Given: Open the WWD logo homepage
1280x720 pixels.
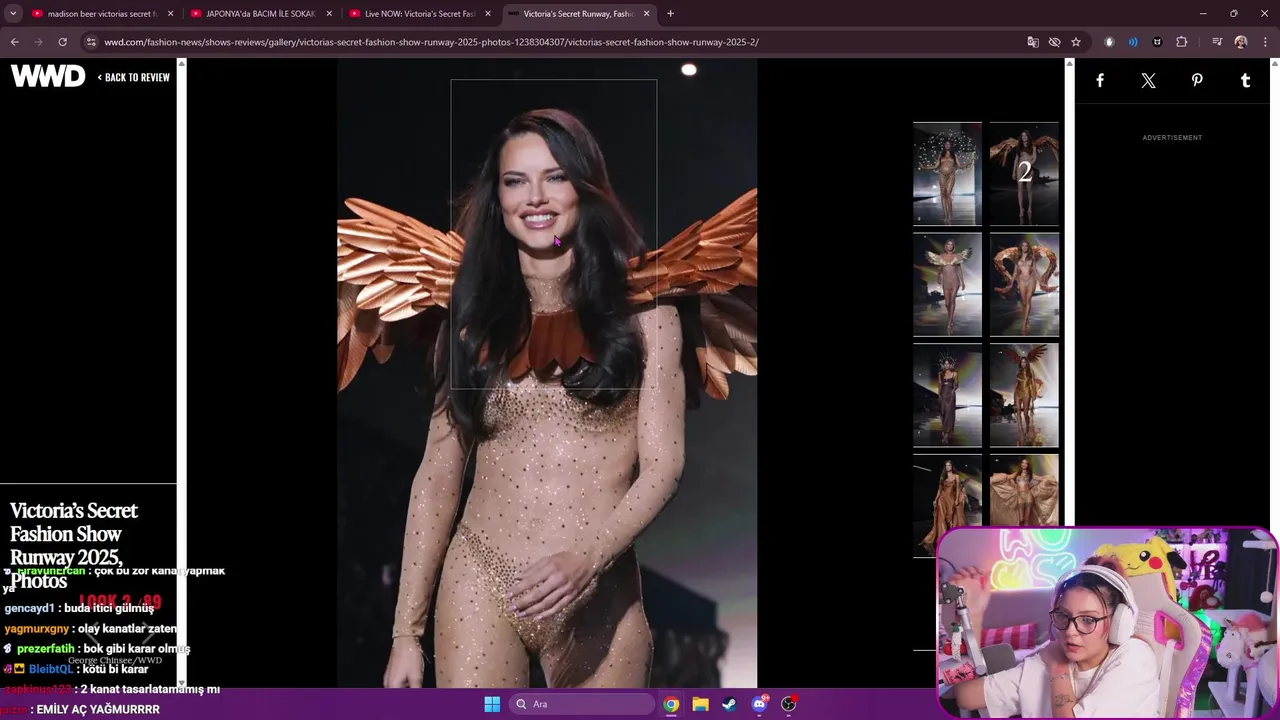Looking at the screenshot, I should pyautogui.click(x=48, y=76).
